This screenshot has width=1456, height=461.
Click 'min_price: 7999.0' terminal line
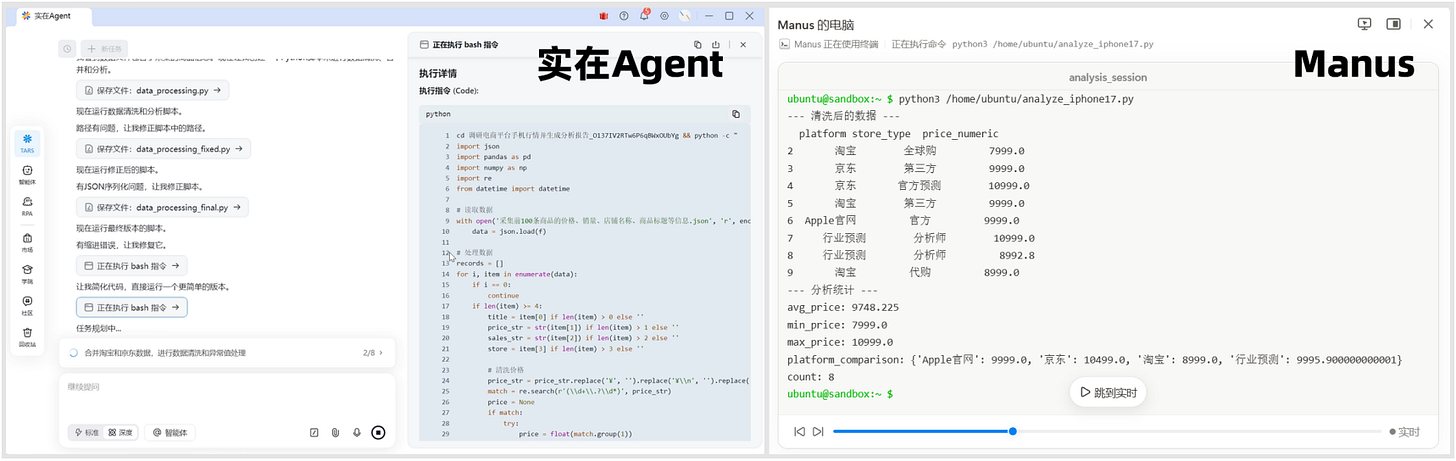pyautogui.click(x=836, y=325)
